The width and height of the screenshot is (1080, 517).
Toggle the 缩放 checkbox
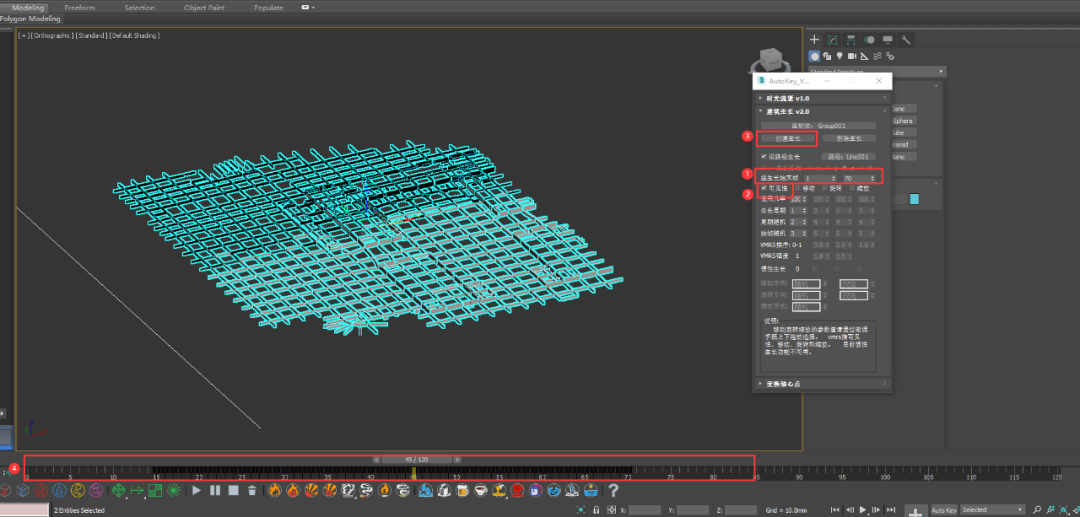point(851,188)
